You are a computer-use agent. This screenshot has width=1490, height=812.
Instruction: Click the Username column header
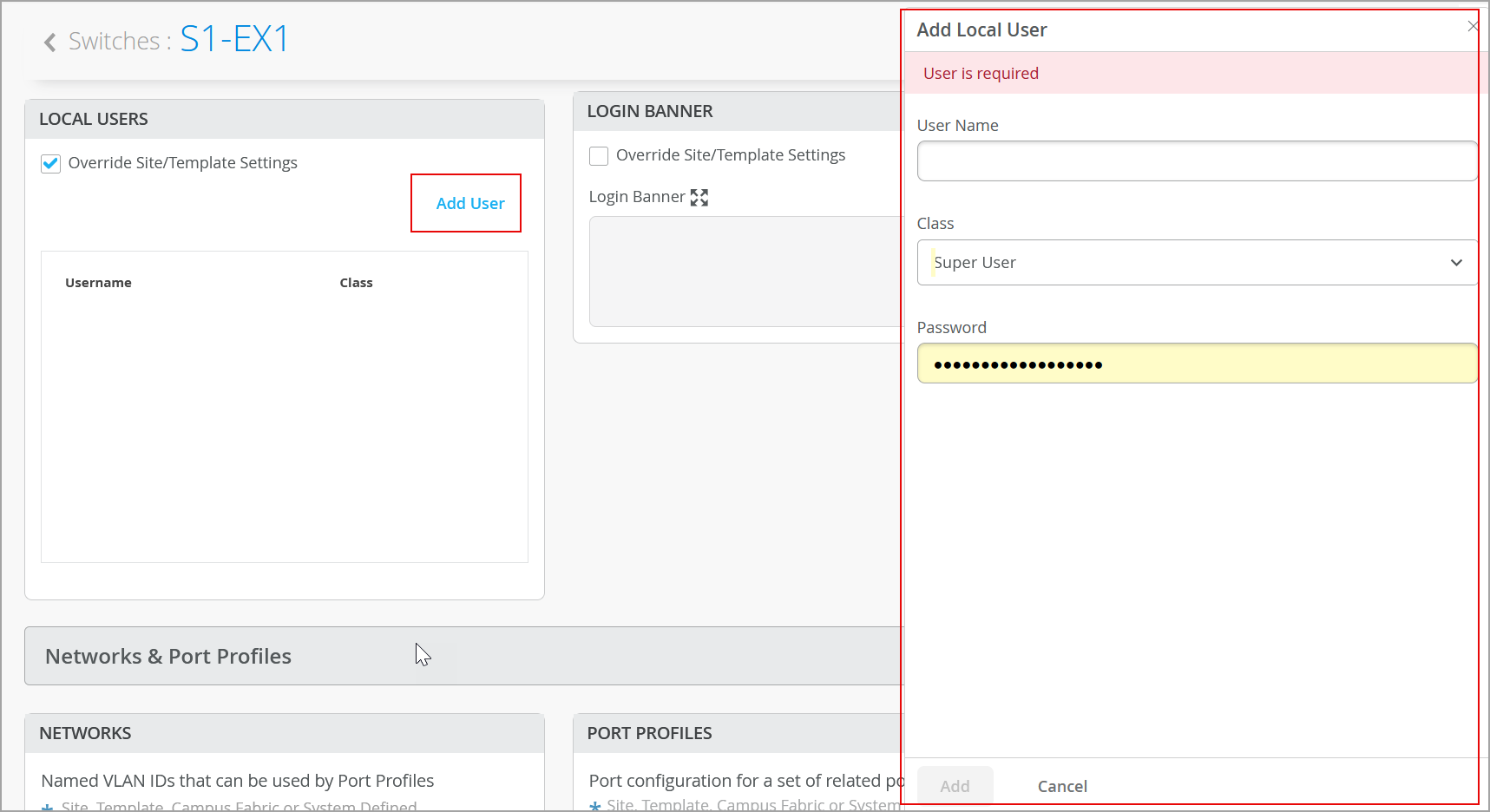(x=98, y=283)
